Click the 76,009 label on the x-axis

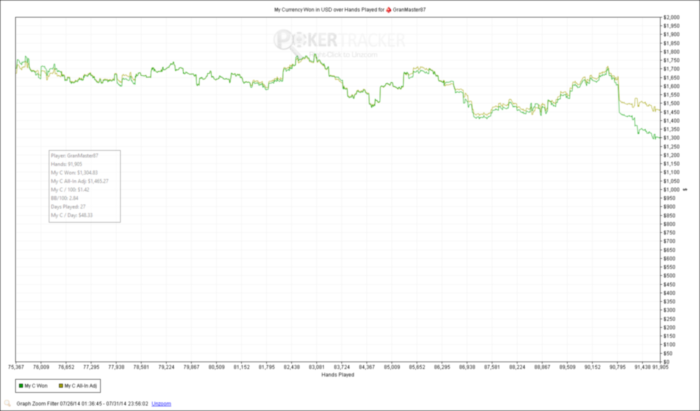pyautogui.click(x=41, y=367)
